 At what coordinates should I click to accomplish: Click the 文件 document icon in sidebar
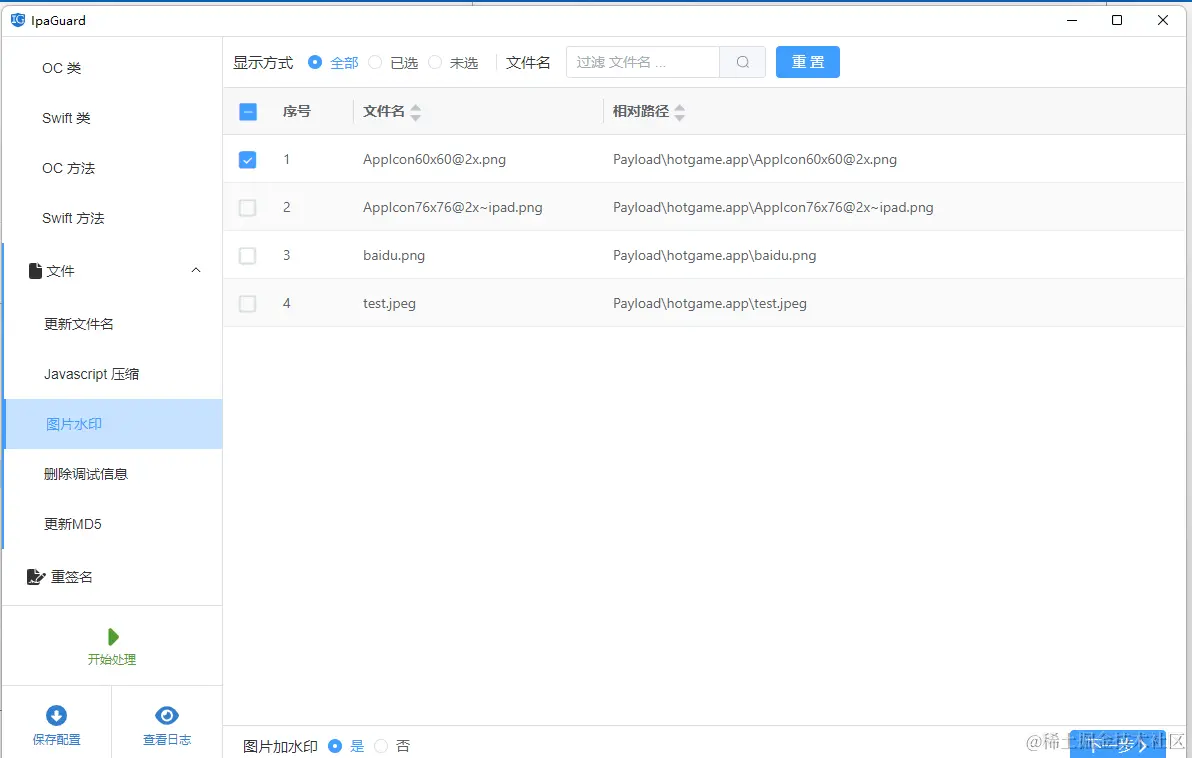pos(35,271)
